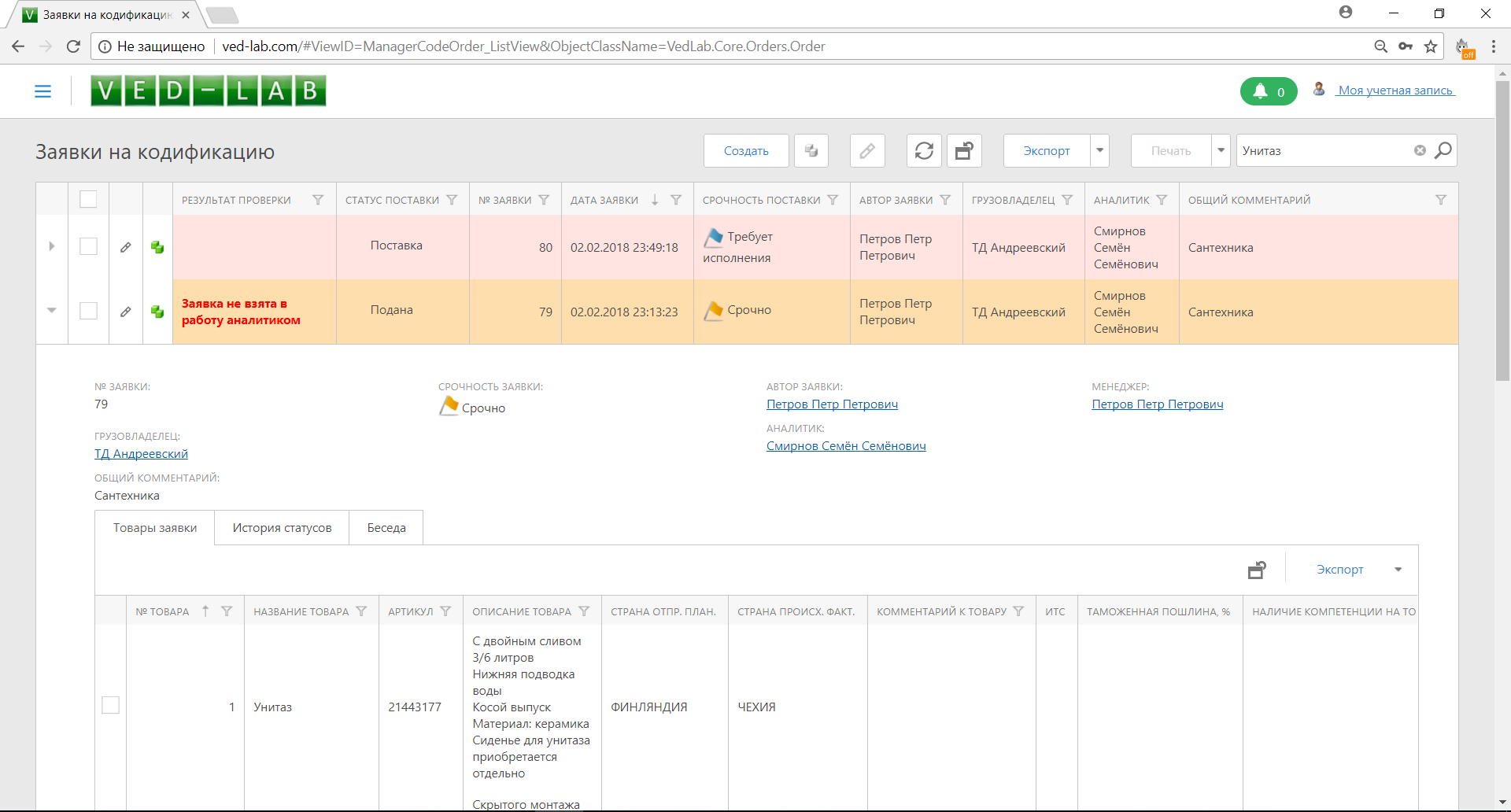Toggle the select-all checkbox in orders header
The image size is (1511, 812).
88,200
